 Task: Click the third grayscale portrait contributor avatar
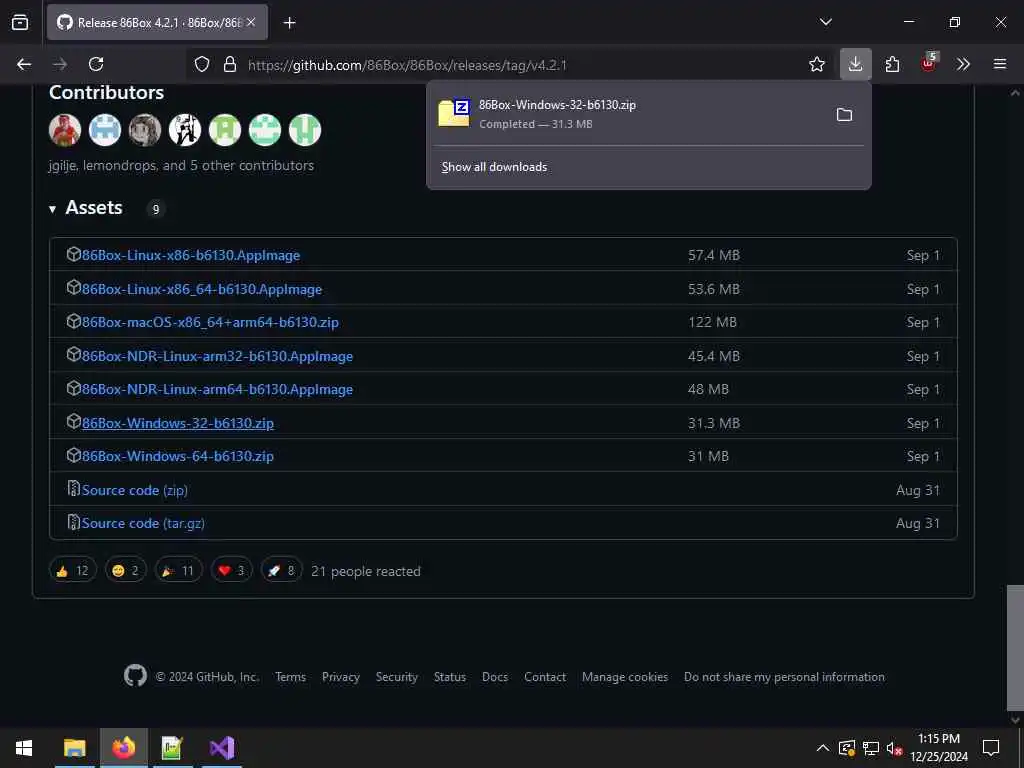(145, 129)
